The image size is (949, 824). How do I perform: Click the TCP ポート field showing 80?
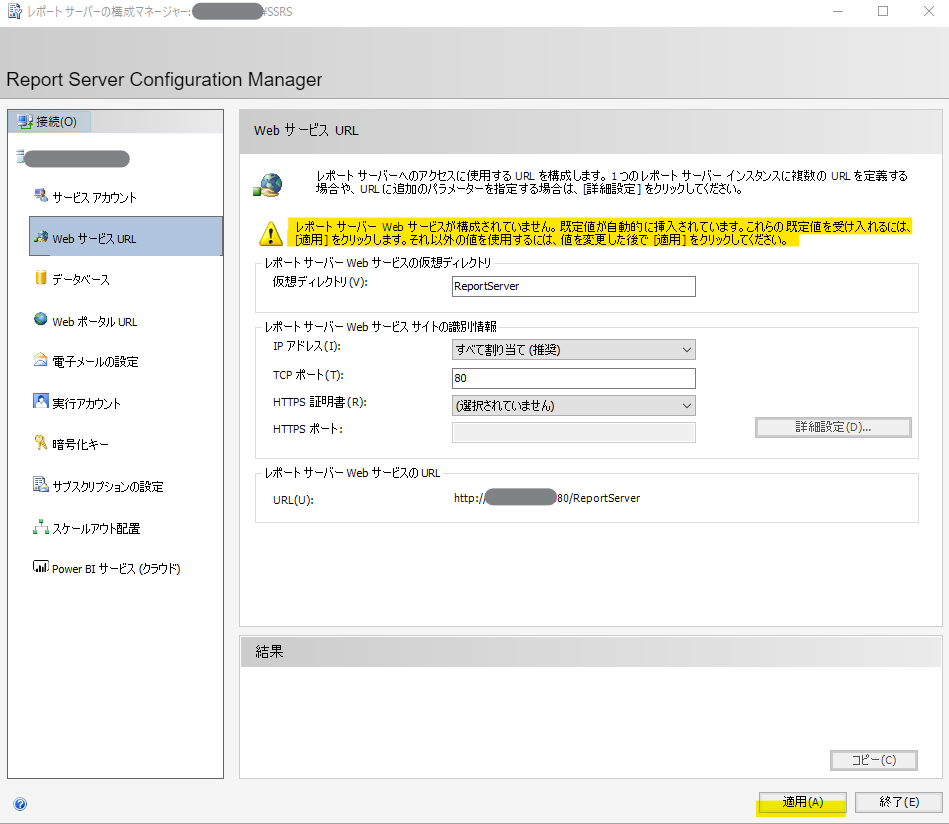(573, 379)
